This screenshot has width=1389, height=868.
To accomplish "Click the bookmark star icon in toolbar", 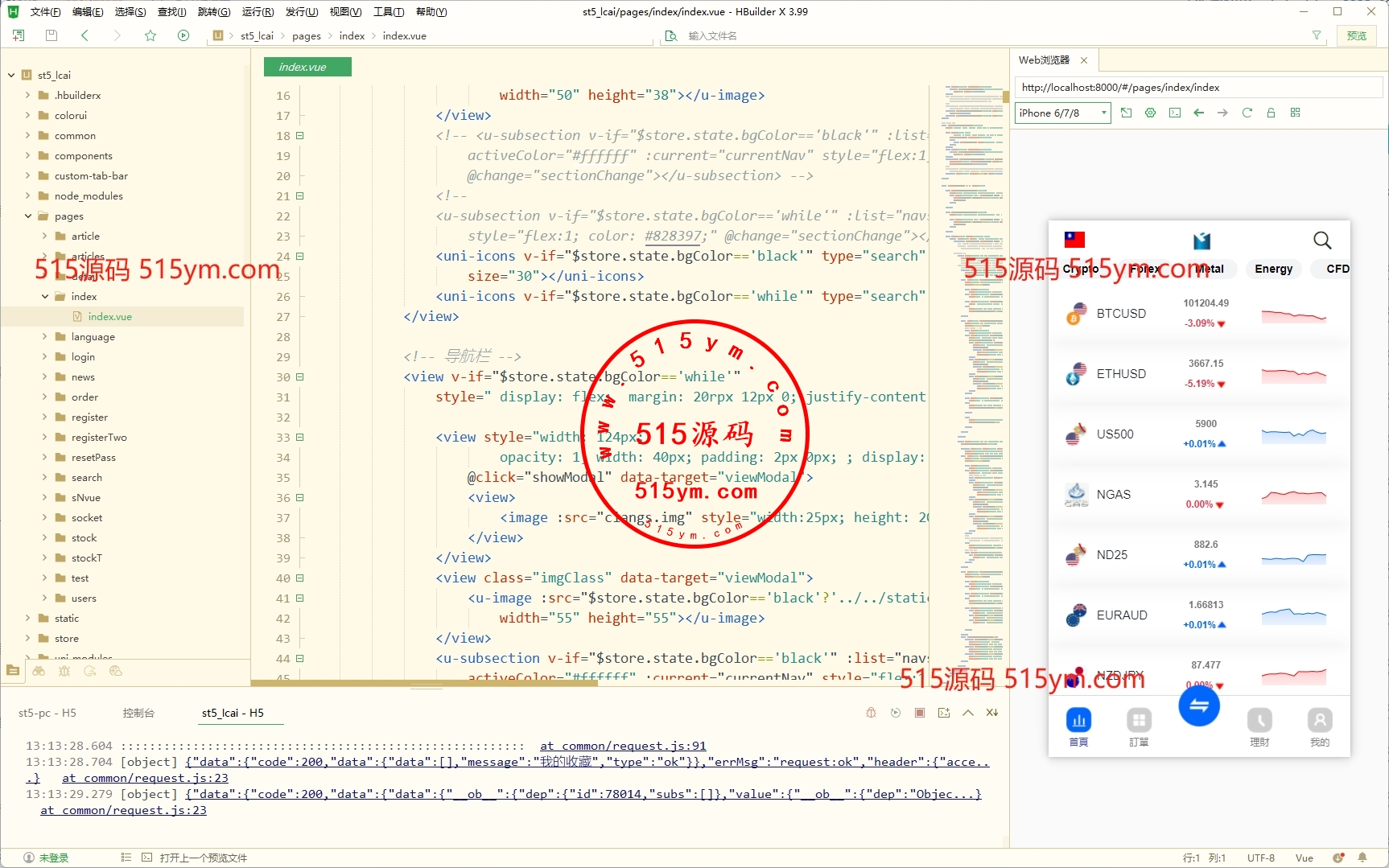I will click(150, 35).
